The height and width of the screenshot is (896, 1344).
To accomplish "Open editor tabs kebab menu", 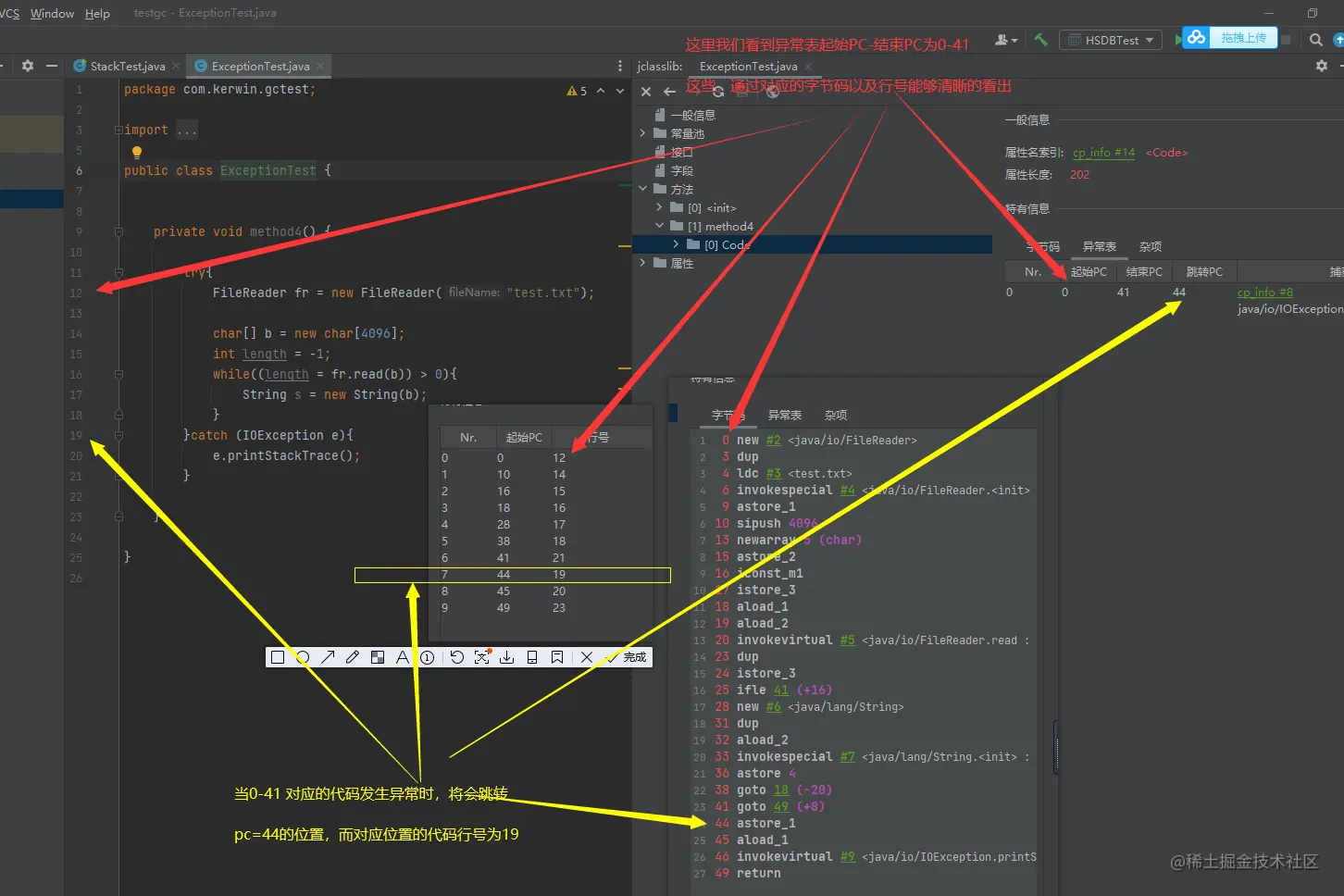I will click(620, 66).
